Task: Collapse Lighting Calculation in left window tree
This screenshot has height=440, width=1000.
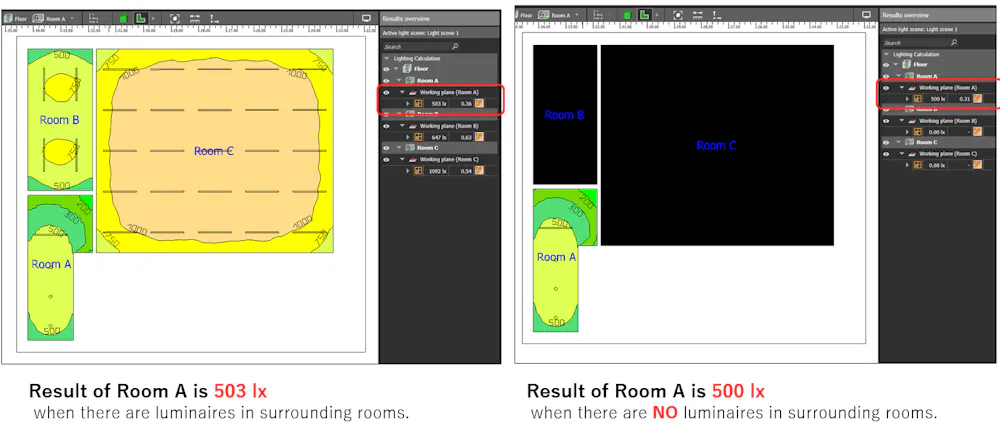Action: [386, 59]
